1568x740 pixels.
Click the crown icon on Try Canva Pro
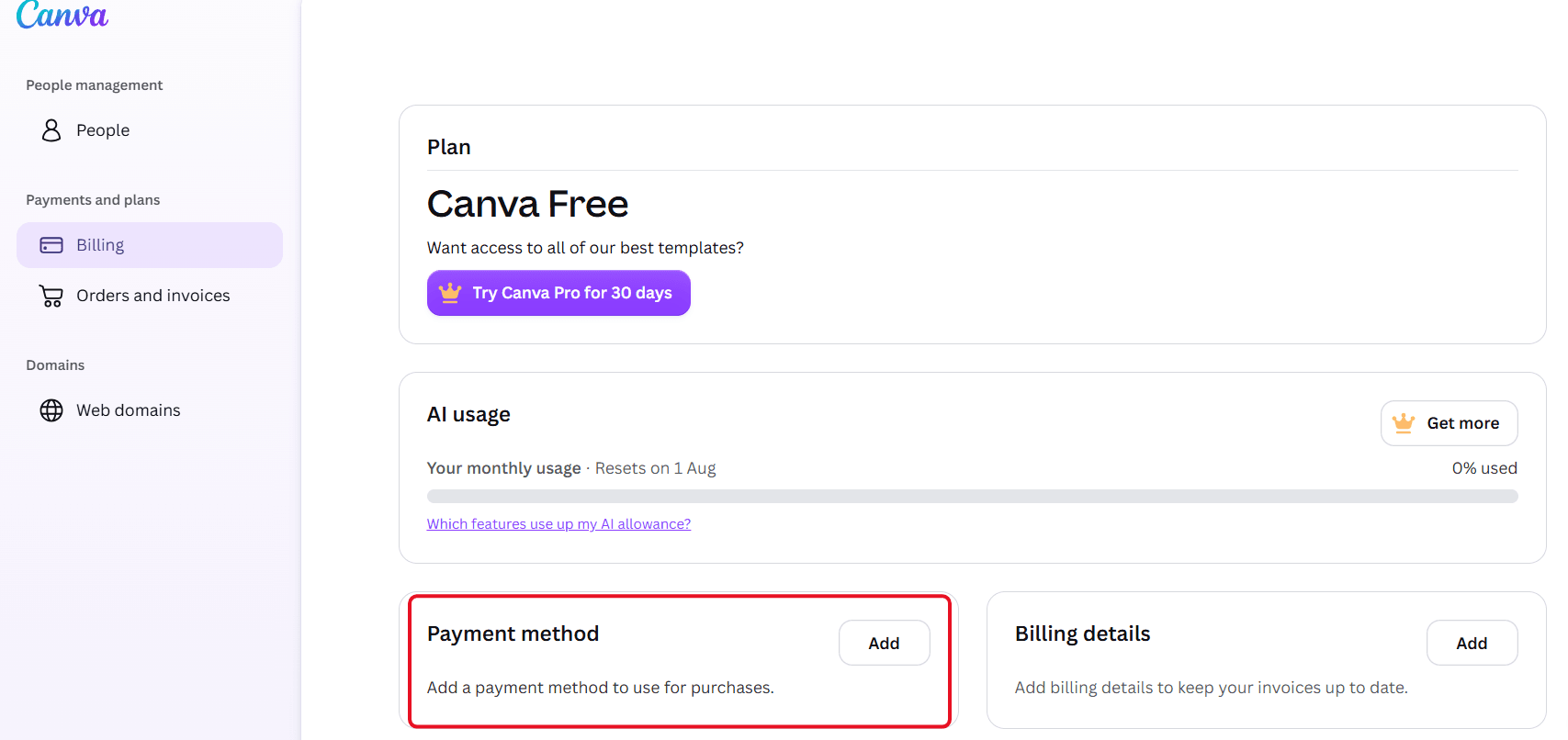450,293
